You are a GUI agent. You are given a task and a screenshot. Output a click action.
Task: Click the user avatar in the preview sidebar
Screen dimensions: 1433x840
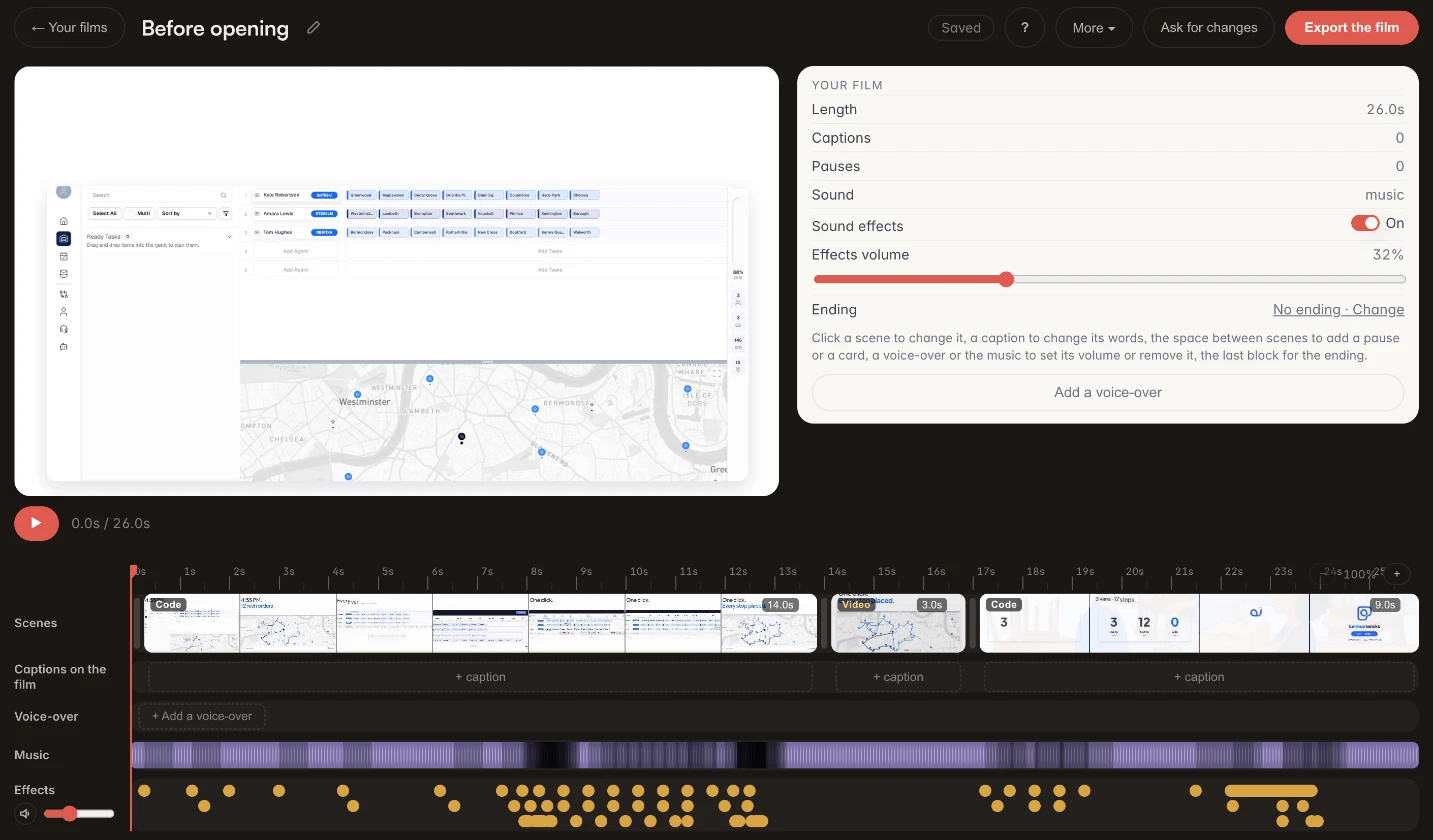(64, 192)
